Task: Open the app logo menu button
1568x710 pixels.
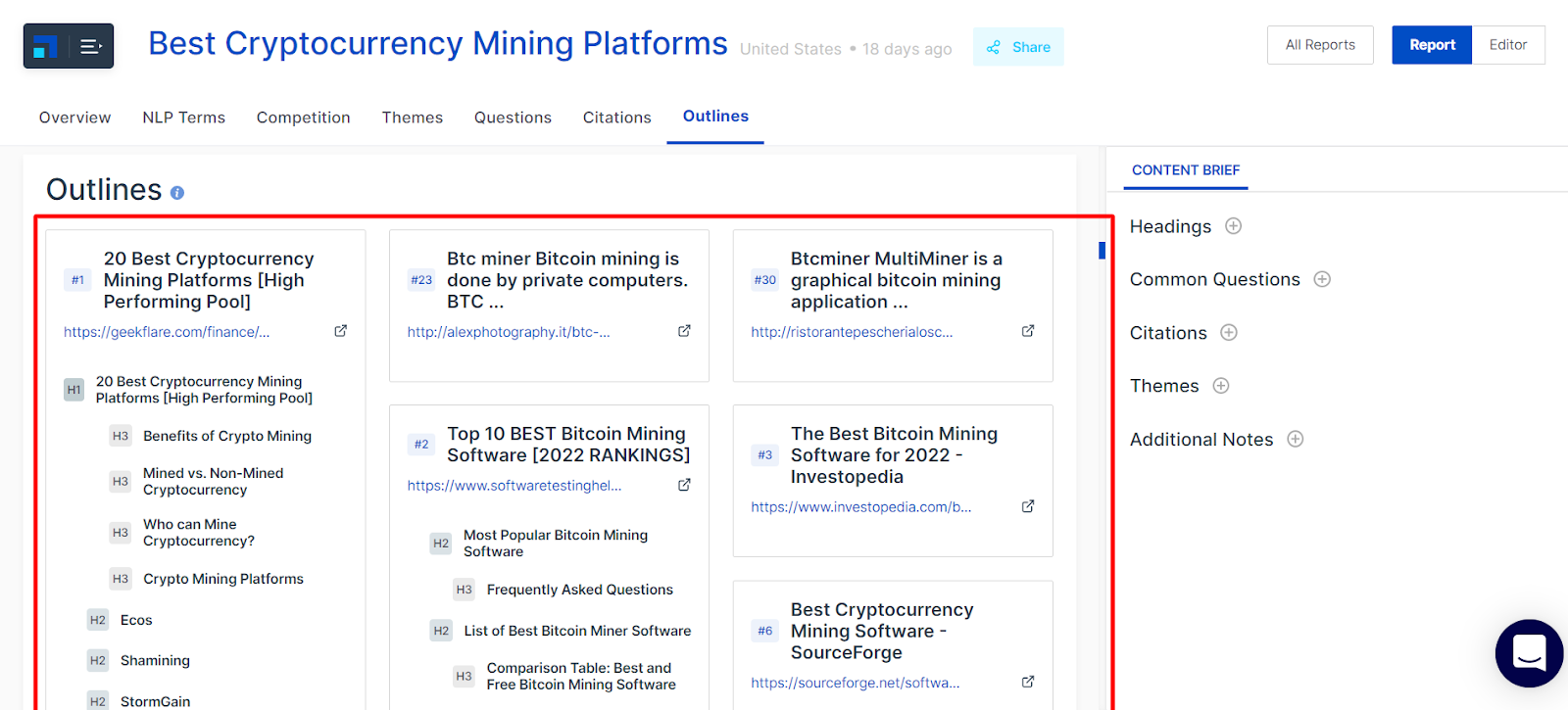Action: [x=69, y=46]
